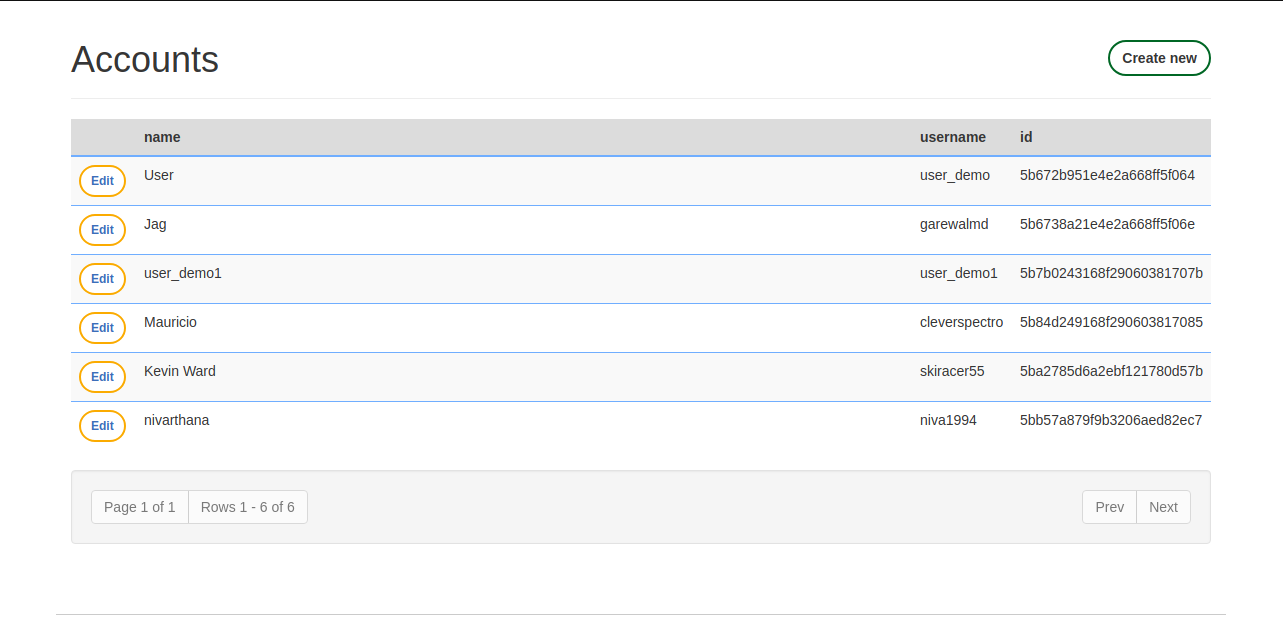Select the username column header
Screen dimensions: 1283x618
[x=952, y=137]
